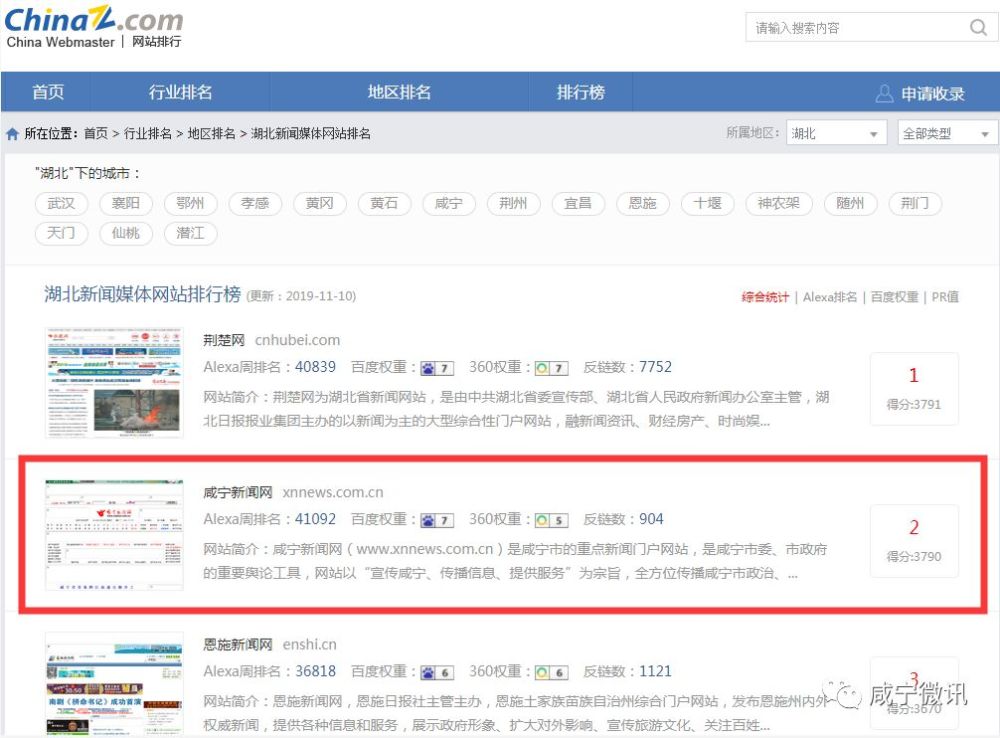Click the 湖北新闻媒体网站排行榜 heading
Viewport: 1000px width, 738px height.
(x=142, y=295)
